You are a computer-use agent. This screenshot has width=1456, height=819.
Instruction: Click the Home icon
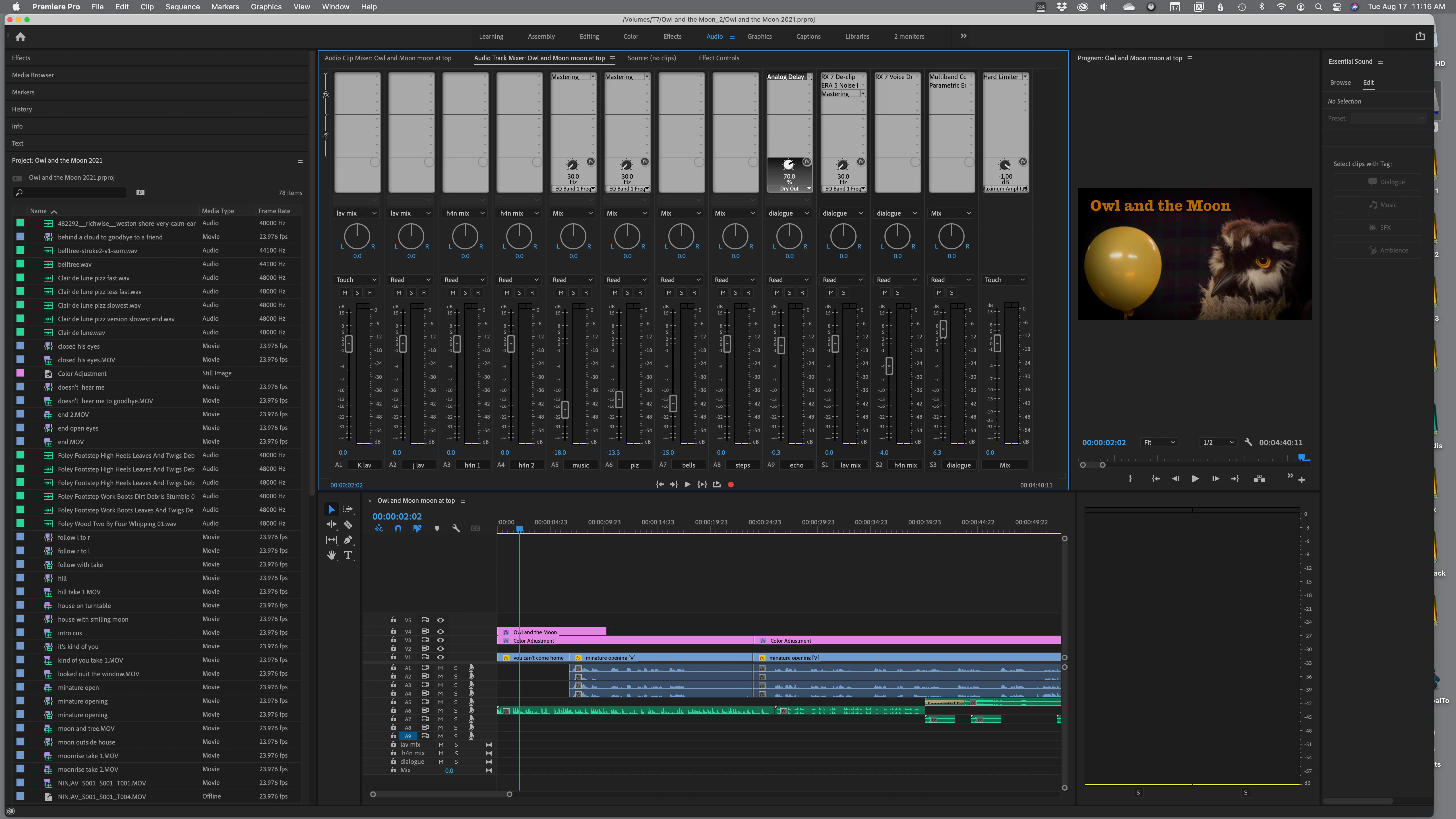pos(21,37)
